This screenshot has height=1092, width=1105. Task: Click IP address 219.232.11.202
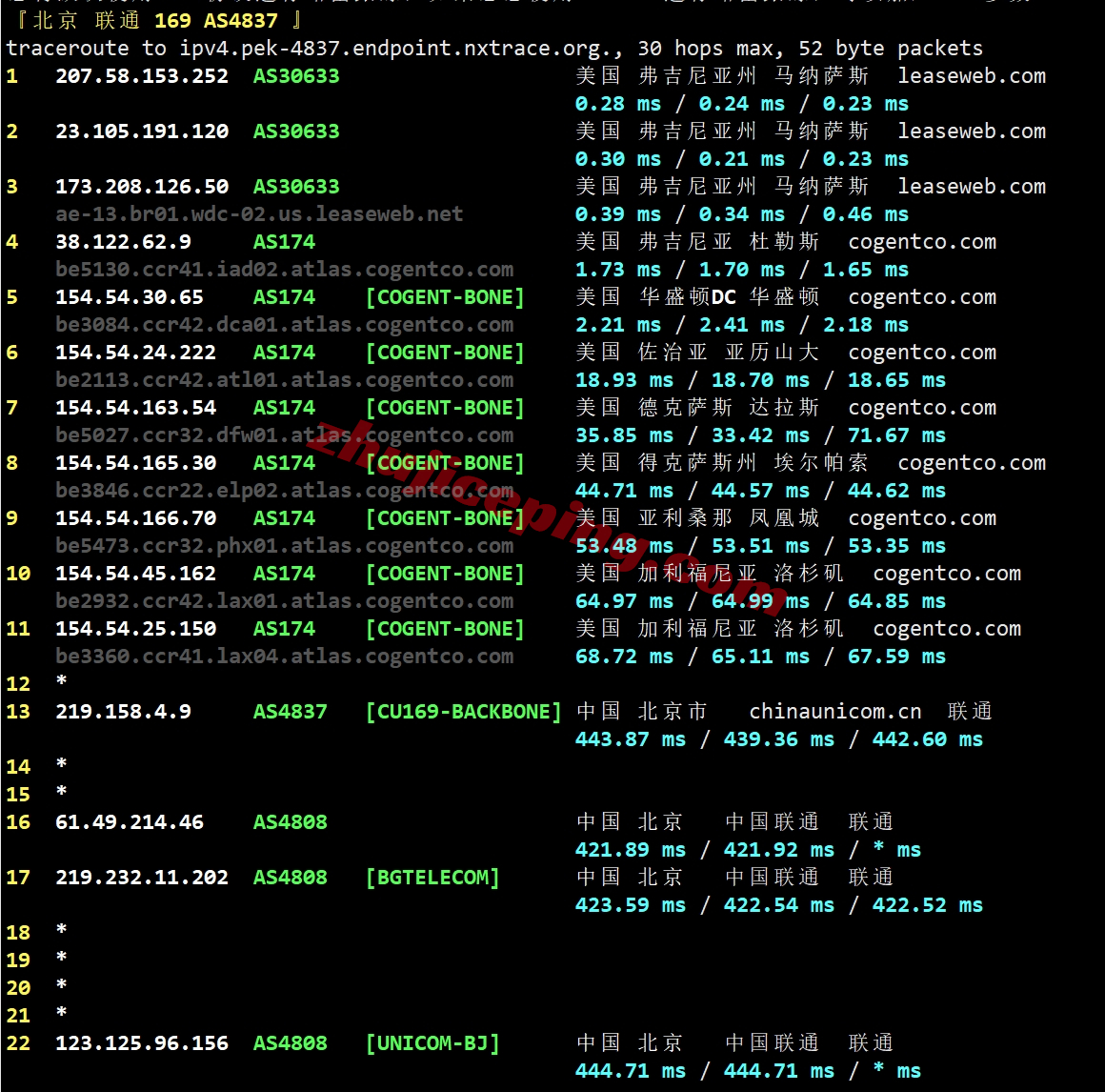pos(142,878)
